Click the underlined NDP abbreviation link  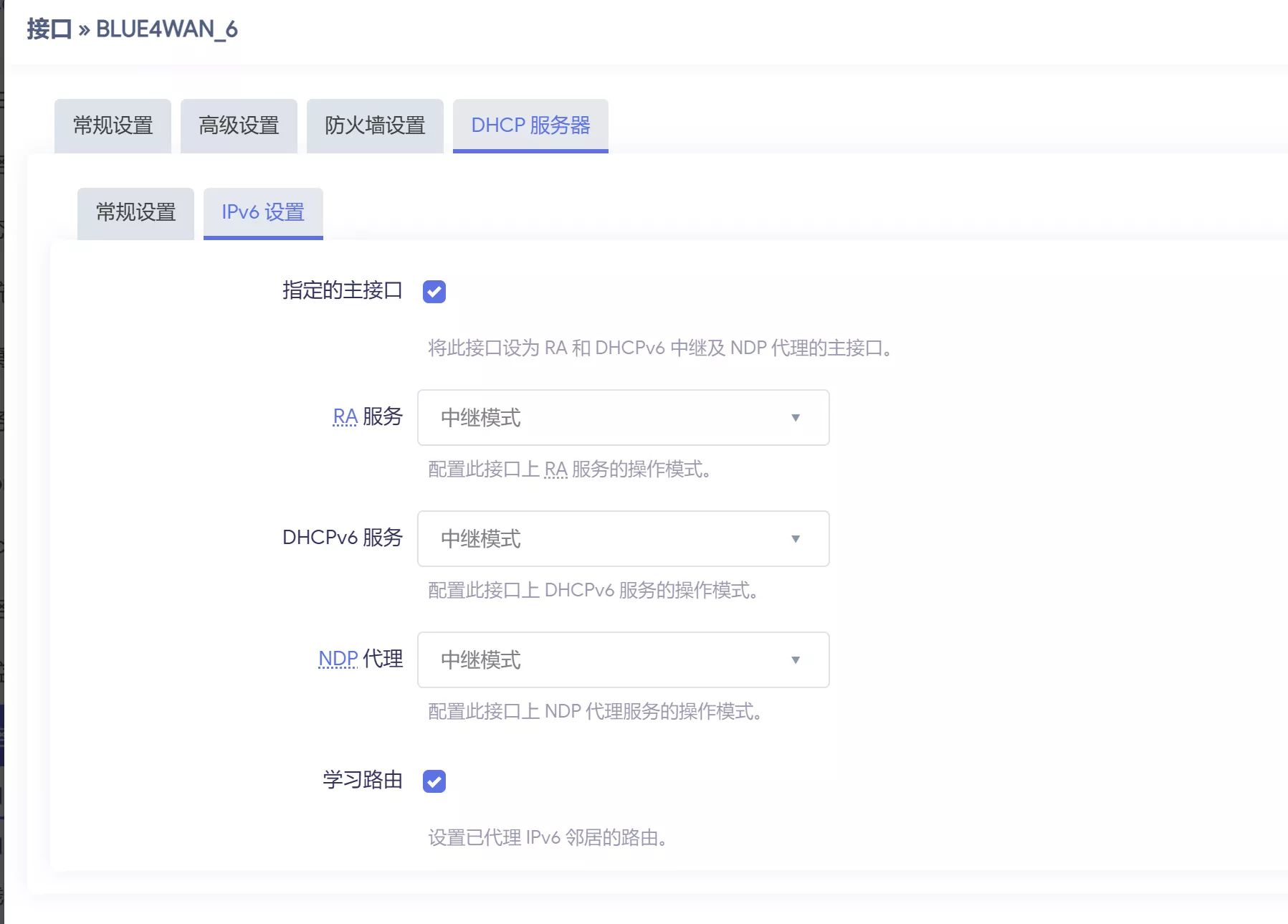pos(337,659)
